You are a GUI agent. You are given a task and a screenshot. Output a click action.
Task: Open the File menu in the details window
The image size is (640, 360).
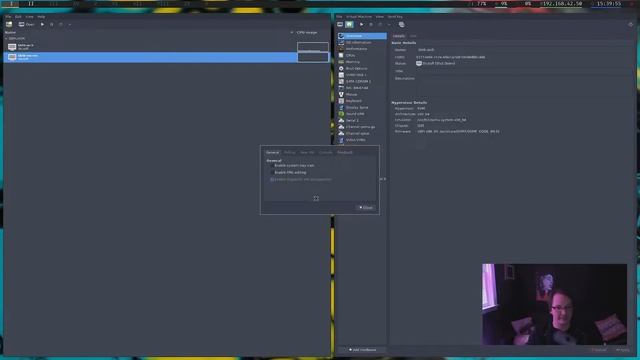339,17
